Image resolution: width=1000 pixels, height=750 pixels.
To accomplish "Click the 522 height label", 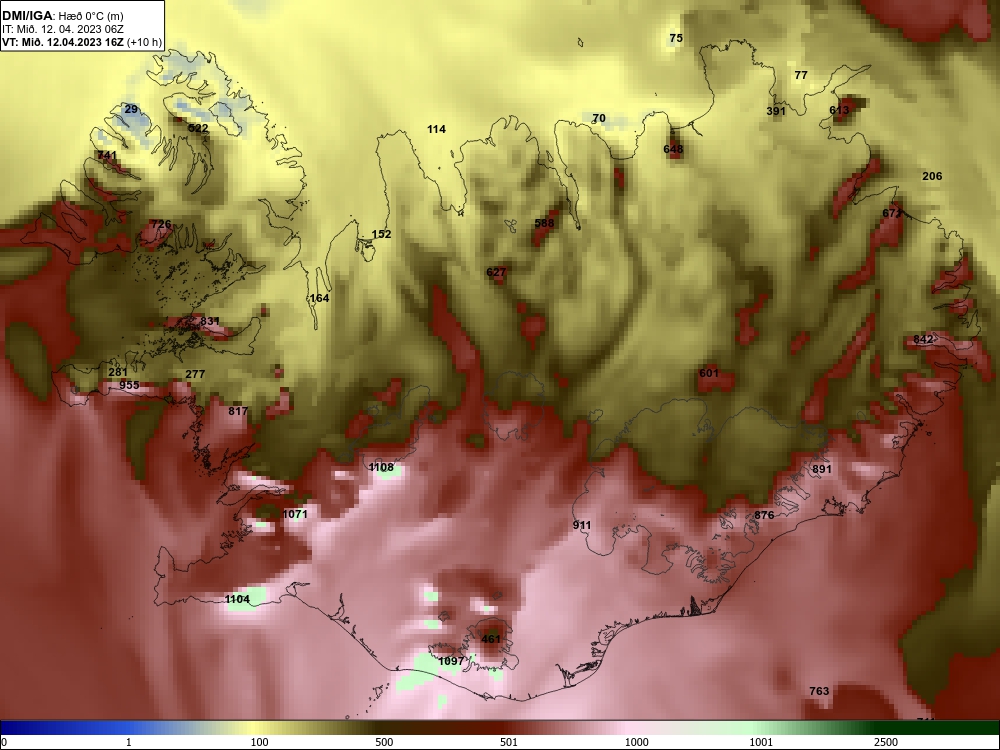I will click(x=198, y=128).
